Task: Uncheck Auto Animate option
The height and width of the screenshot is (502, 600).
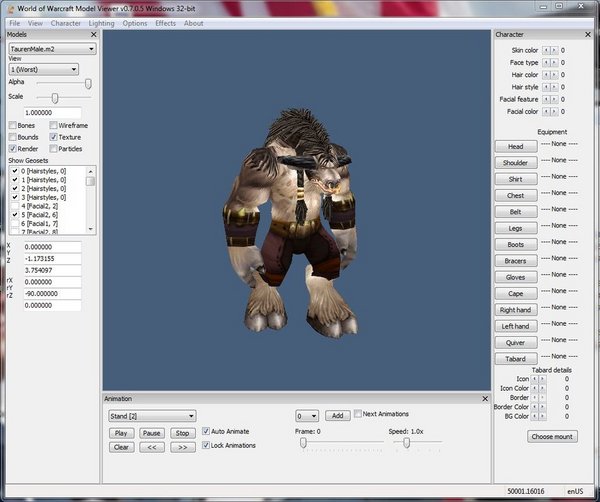Action: (x=206, y=431)
